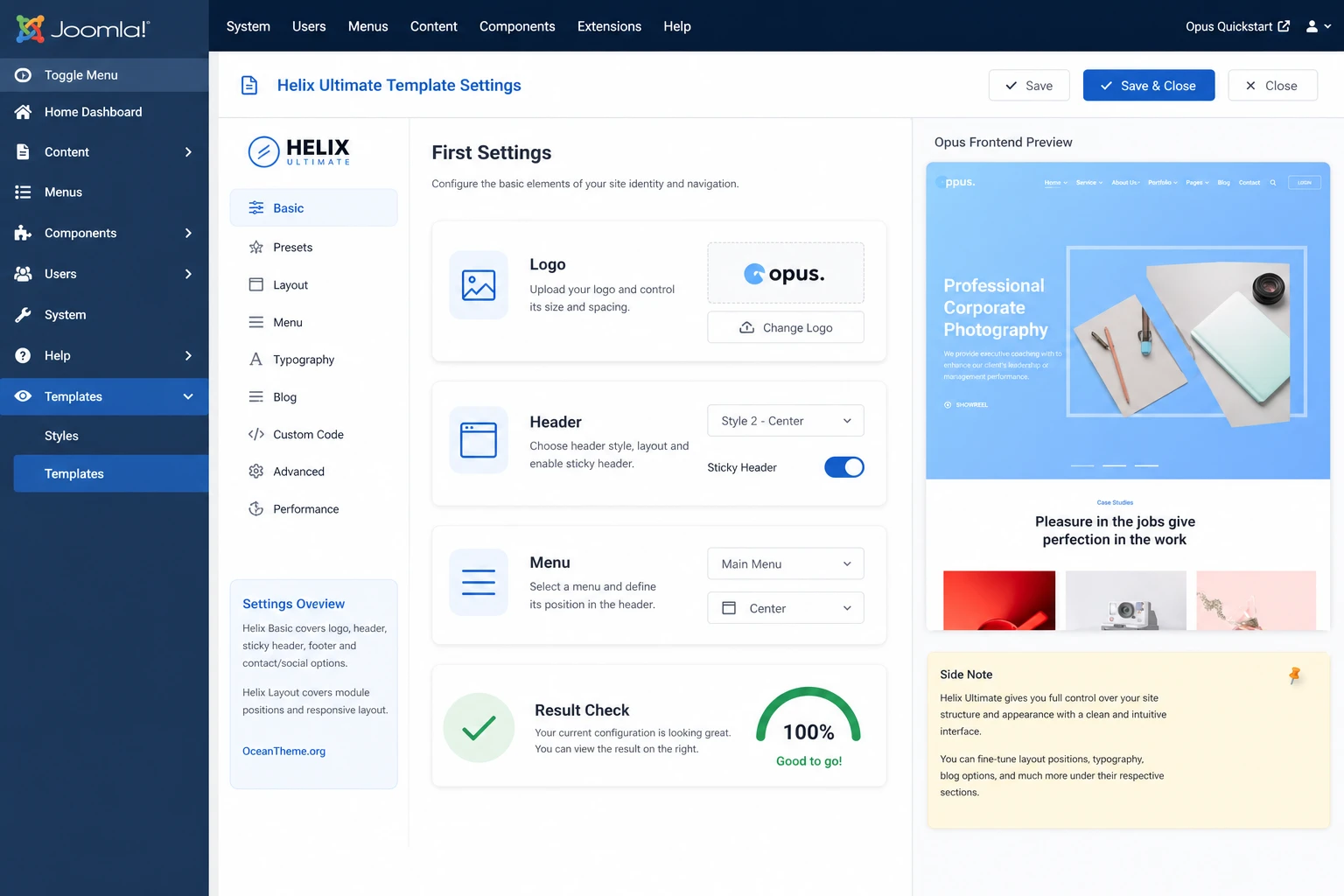Click the Close button in toolbar
The width and height of the screenshot is (1344, 896).
1272,86
